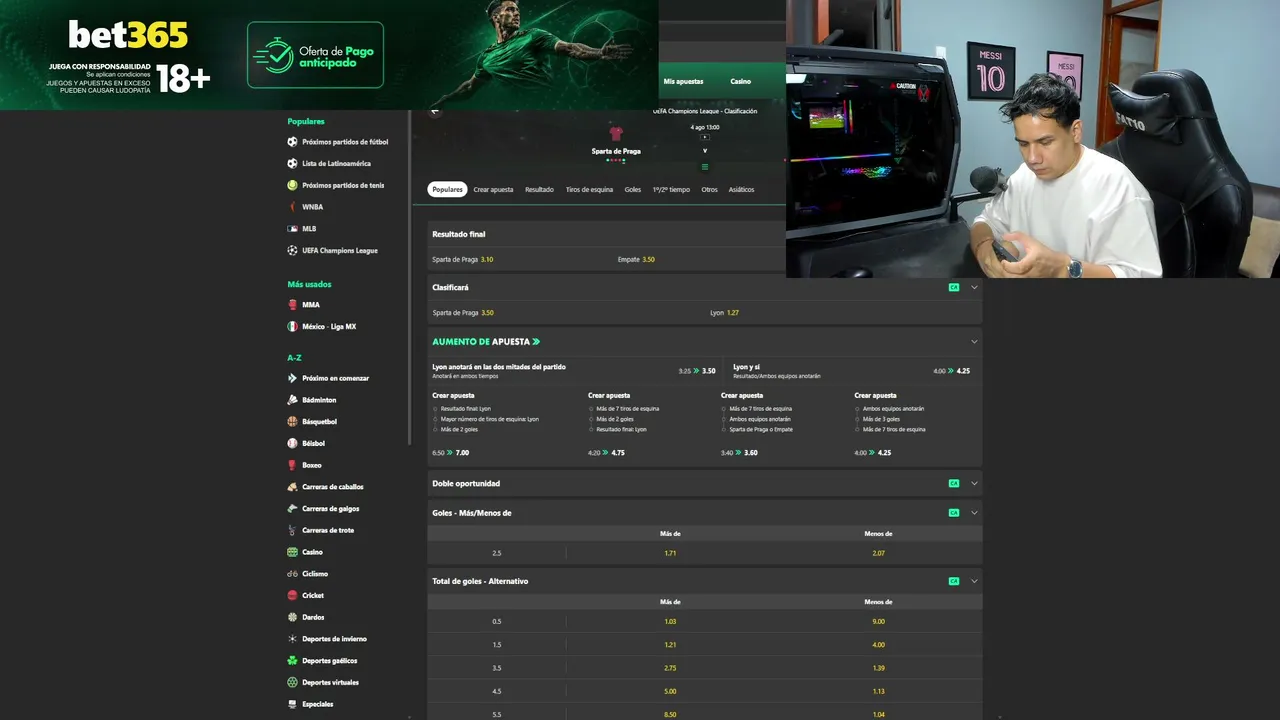Click the Carreras de trote icon
The height and width of the screenshot is (720, 1280).
pos(292,530)
